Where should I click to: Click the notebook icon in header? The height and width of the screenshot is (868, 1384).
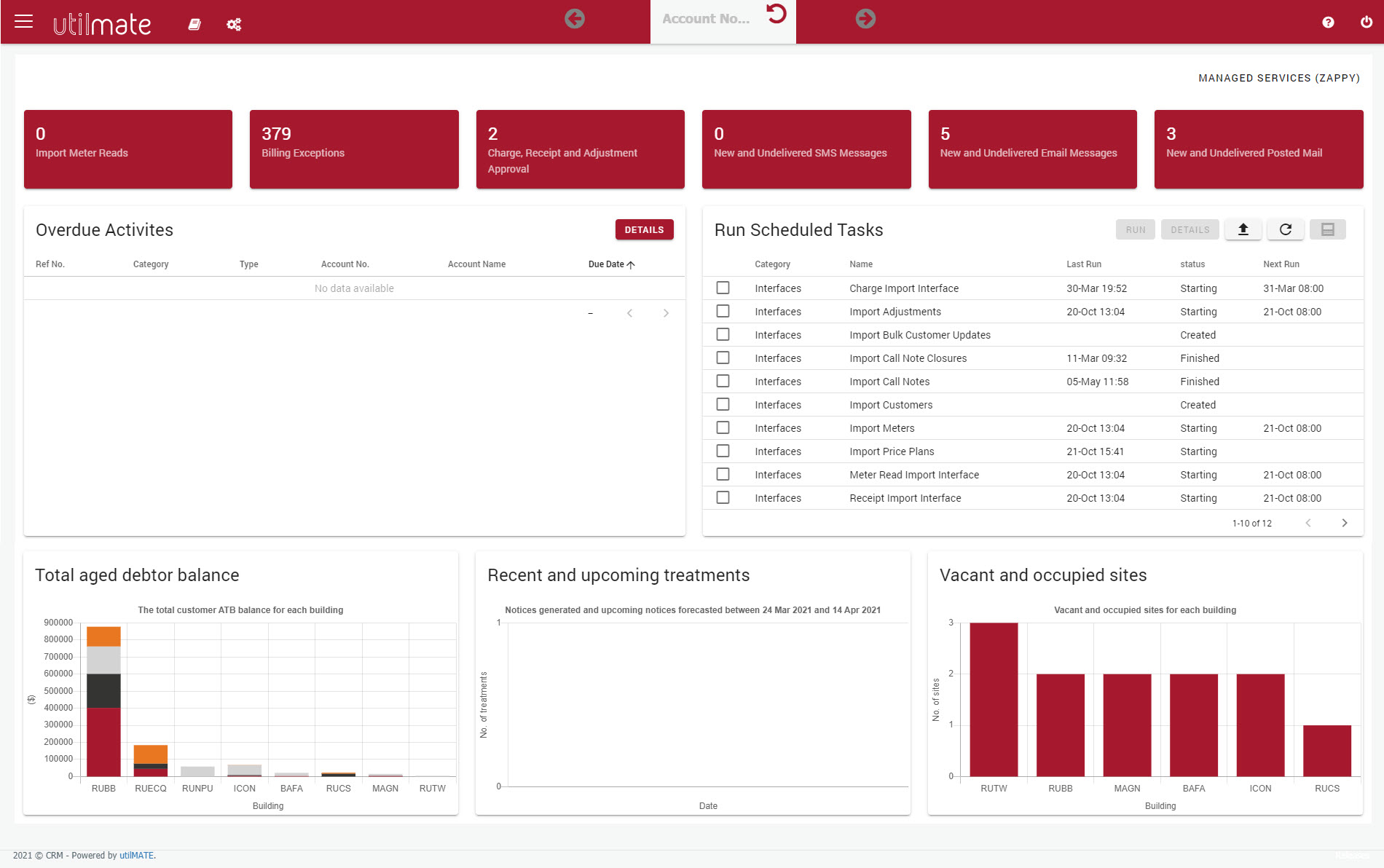pyautogui.click(x=194, y=25)
